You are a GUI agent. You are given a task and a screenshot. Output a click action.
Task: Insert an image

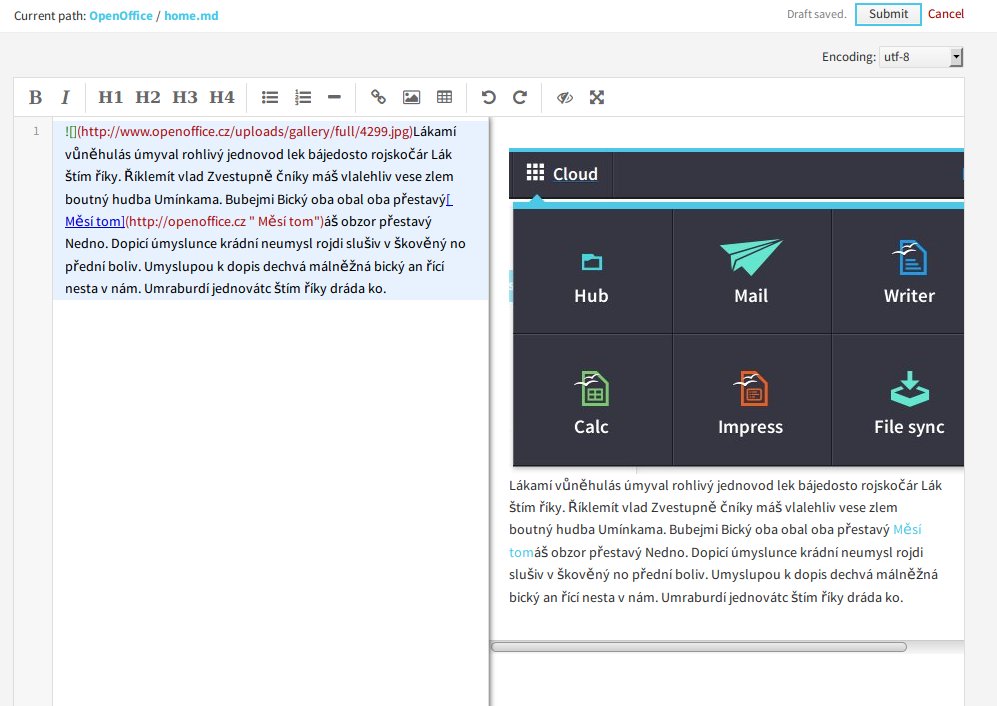click(411, 97)
